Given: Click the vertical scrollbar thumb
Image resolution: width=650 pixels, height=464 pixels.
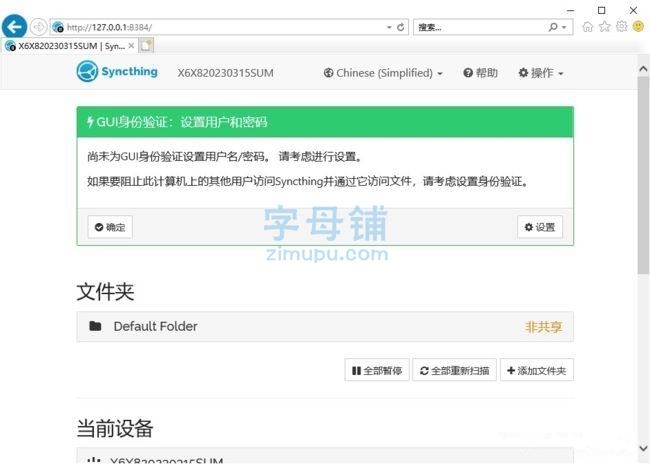Looking at the screenshot, I should 643,174.
